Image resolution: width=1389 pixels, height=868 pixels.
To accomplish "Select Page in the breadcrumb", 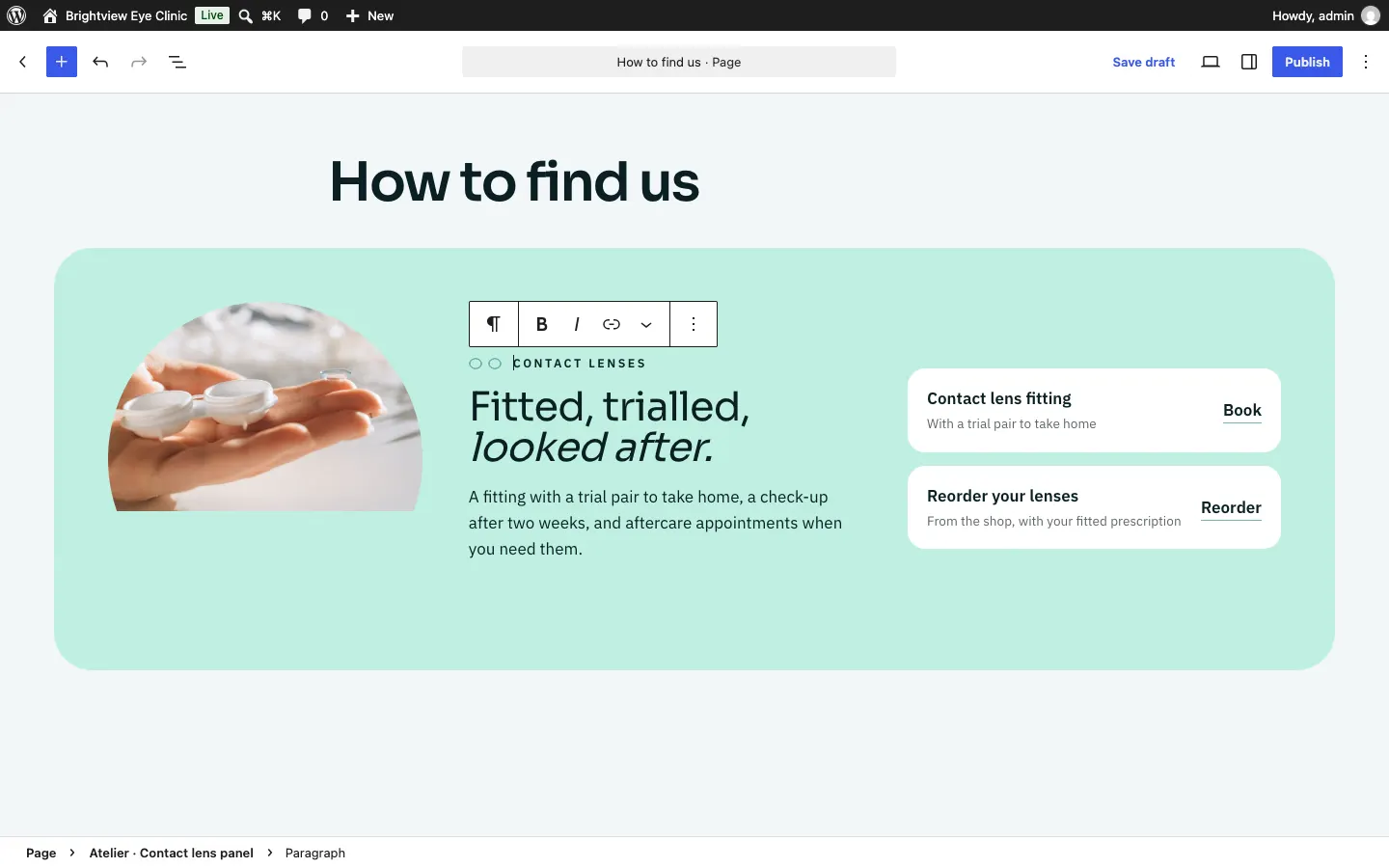I will coord(41,853).
